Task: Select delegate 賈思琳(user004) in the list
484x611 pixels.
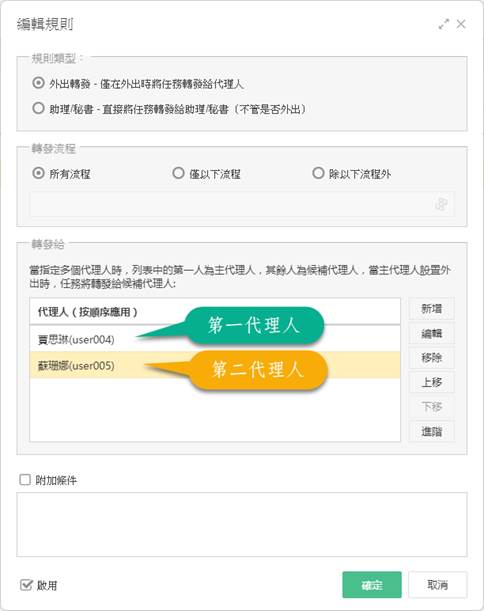Action: click(x=215, y=339)
